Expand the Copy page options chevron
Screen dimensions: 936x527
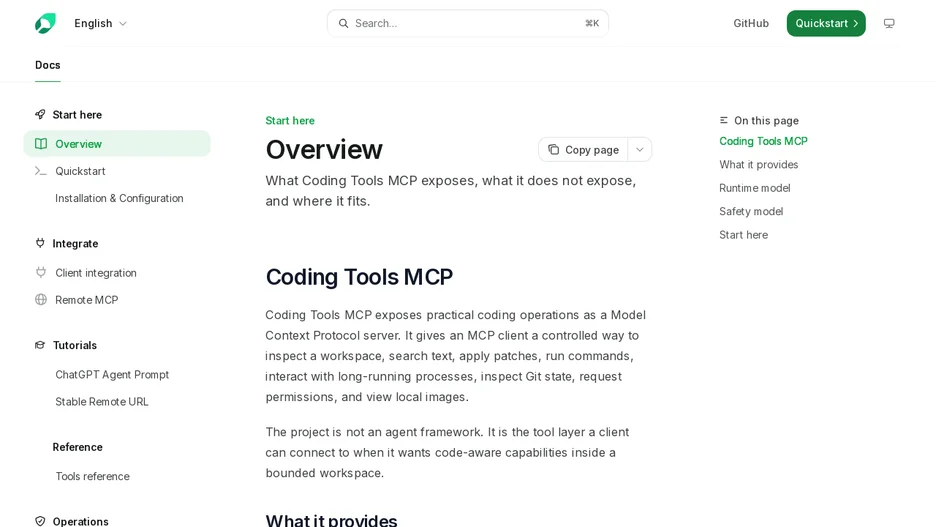[639, 150]
